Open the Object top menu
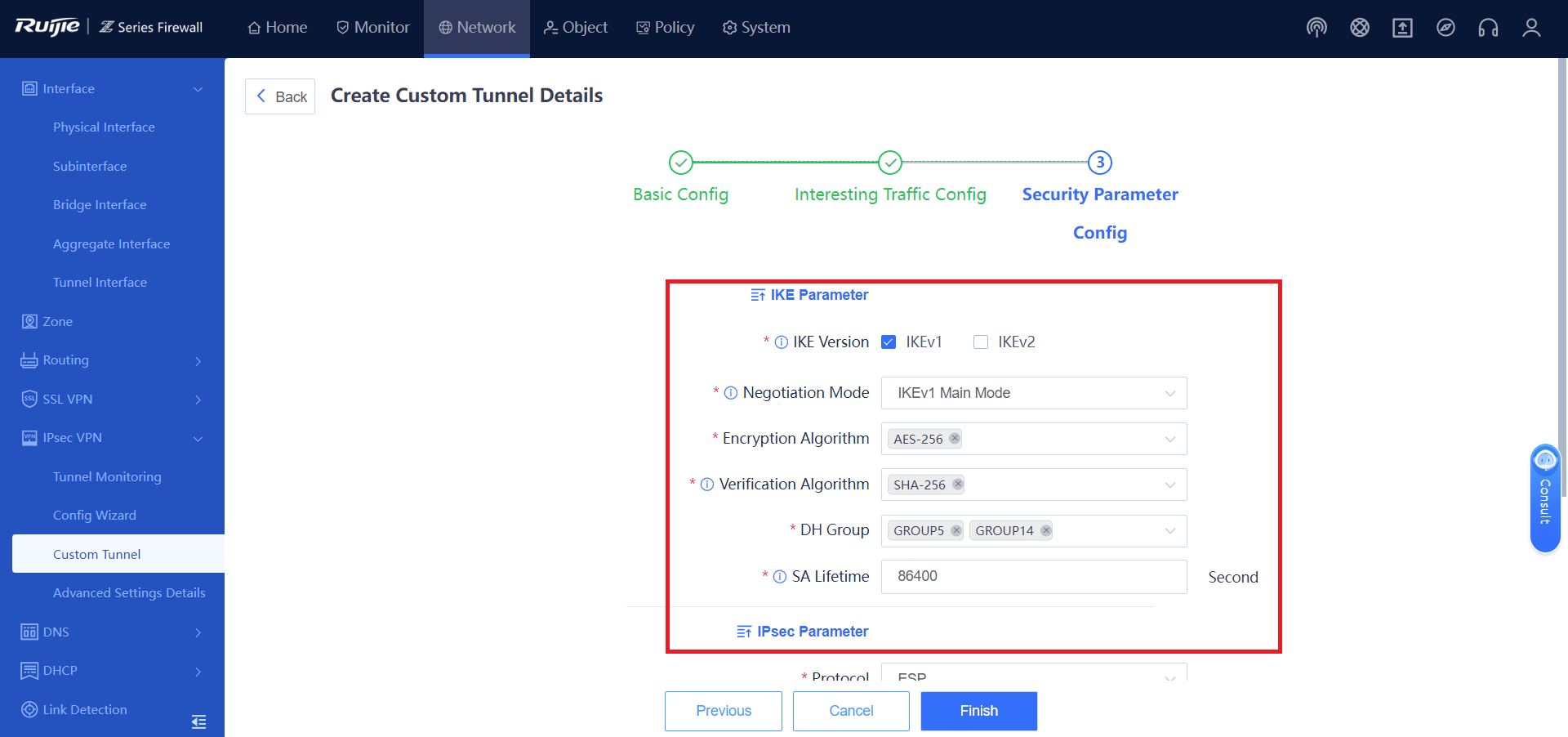 [577, 28]
